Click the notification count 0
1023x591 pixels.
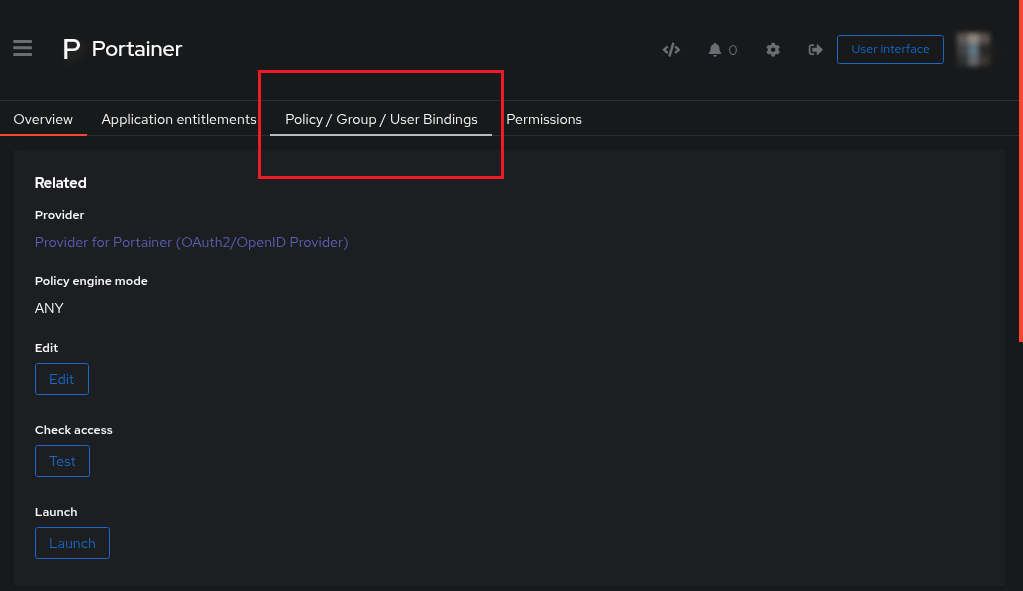pos(733,50)
